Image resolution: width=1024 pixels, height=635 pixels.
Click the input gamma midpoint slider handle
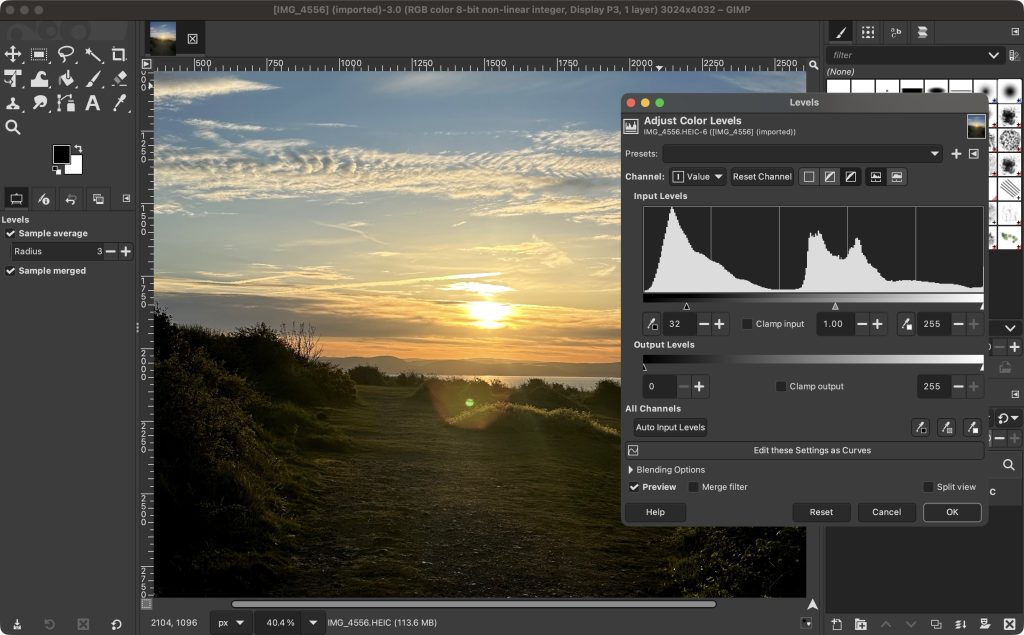pos(835,306)
